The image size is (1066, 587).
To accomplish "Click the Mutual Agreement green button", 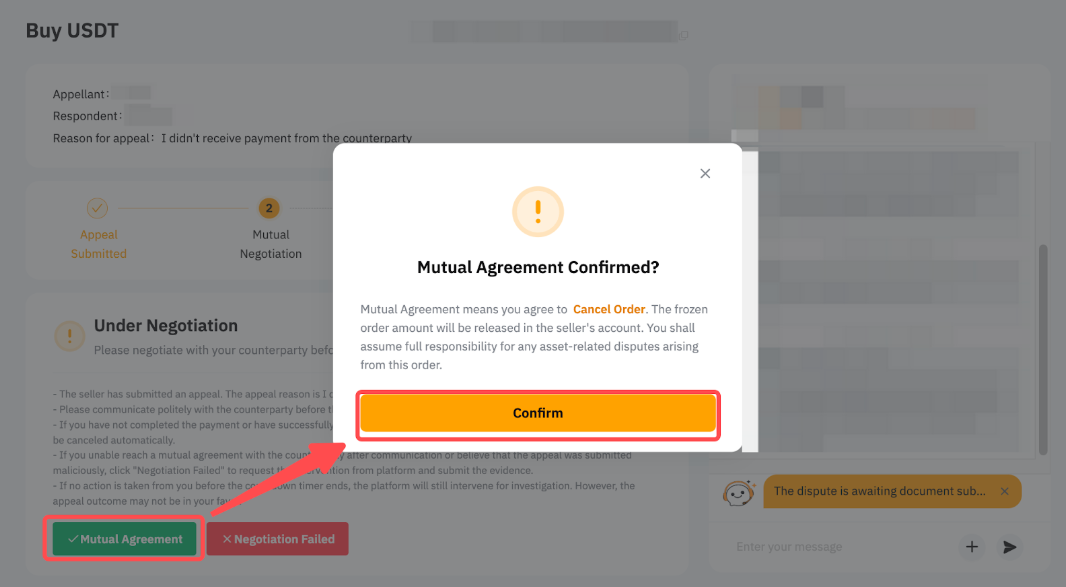I will point(124,539).
